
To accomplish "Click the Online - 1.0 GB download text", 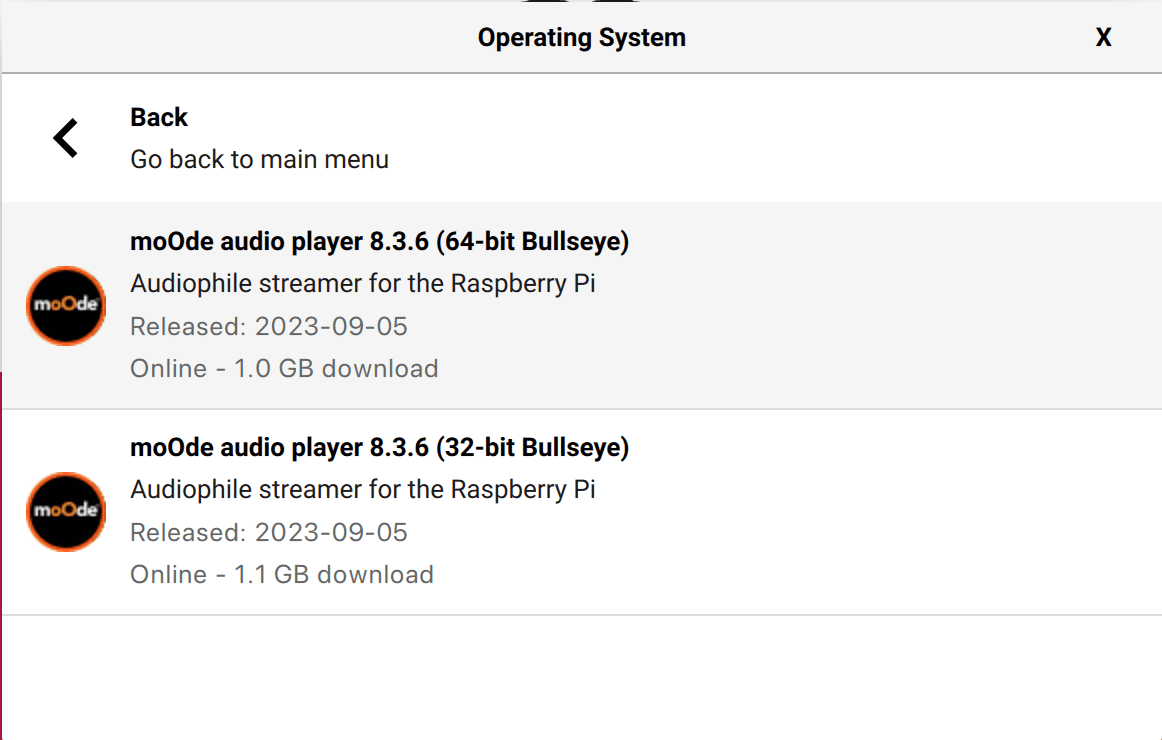I will (285, 368).
